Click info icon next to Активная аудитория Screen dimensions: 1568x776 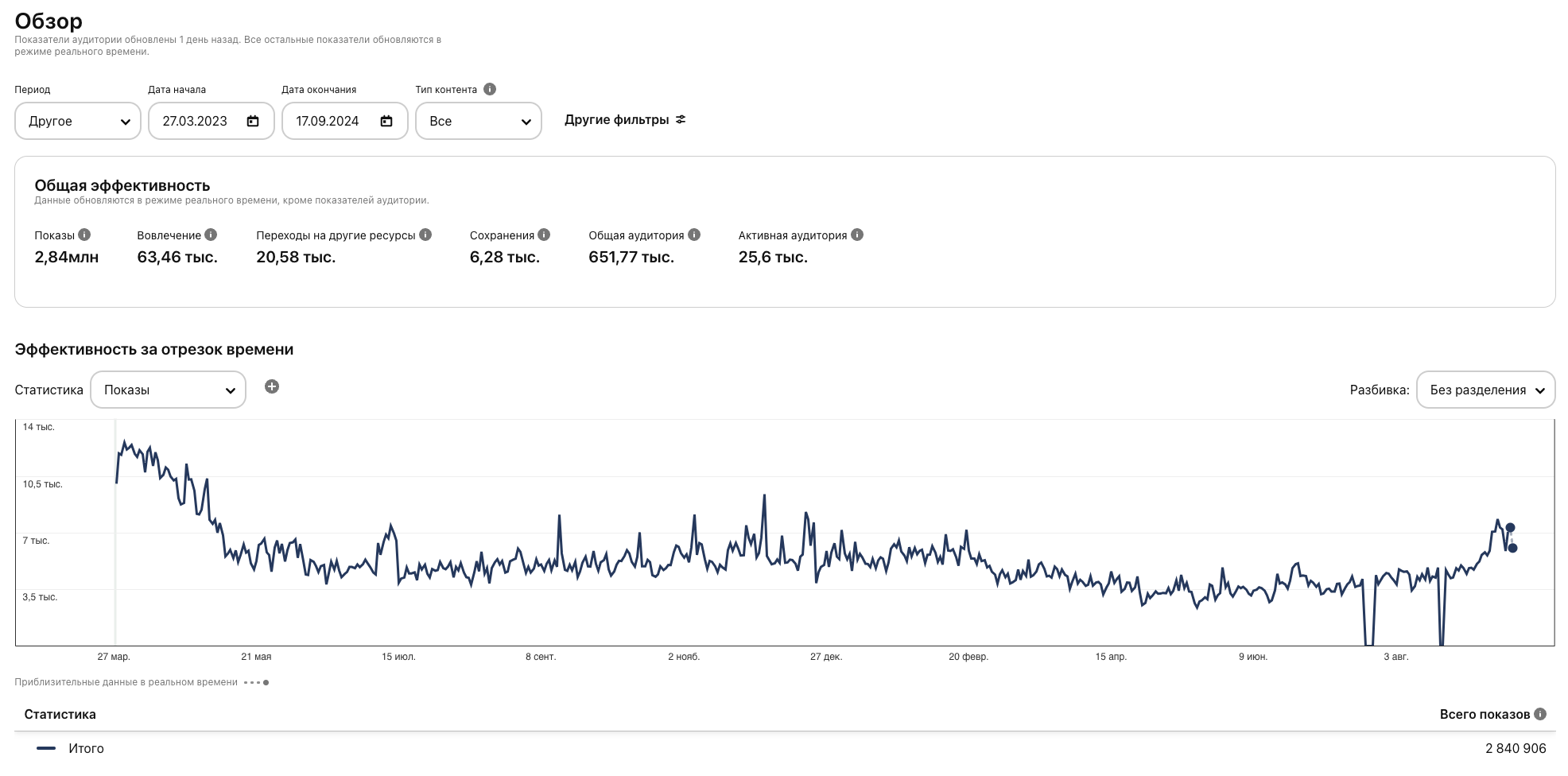(x=857, y=235)
